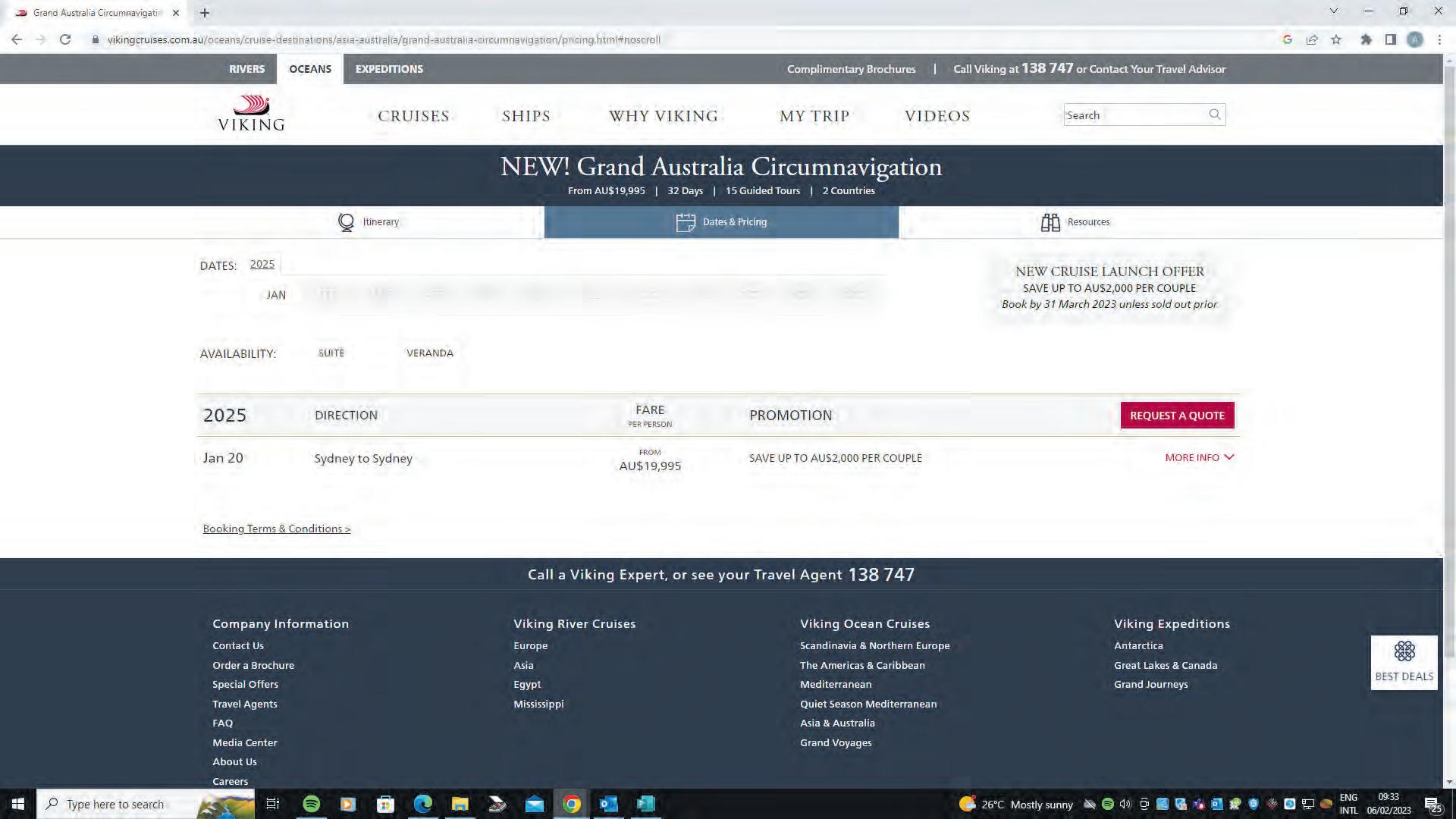Open Chrome extensions puzzle icon

point(1366,39)
